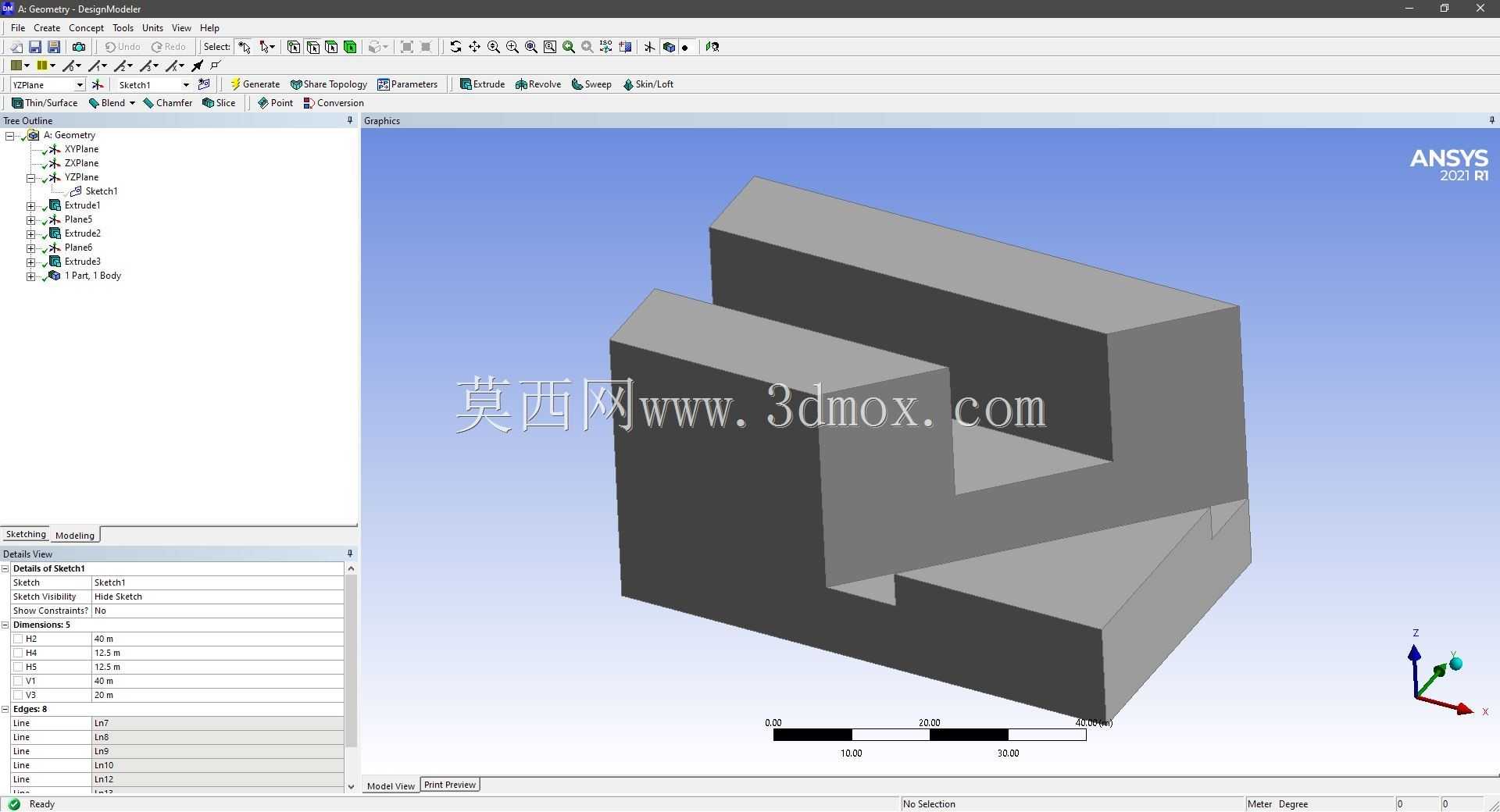Tick the V3 dimension checkbox
This screenshot has width=1500, height=812.
point(18,695)
